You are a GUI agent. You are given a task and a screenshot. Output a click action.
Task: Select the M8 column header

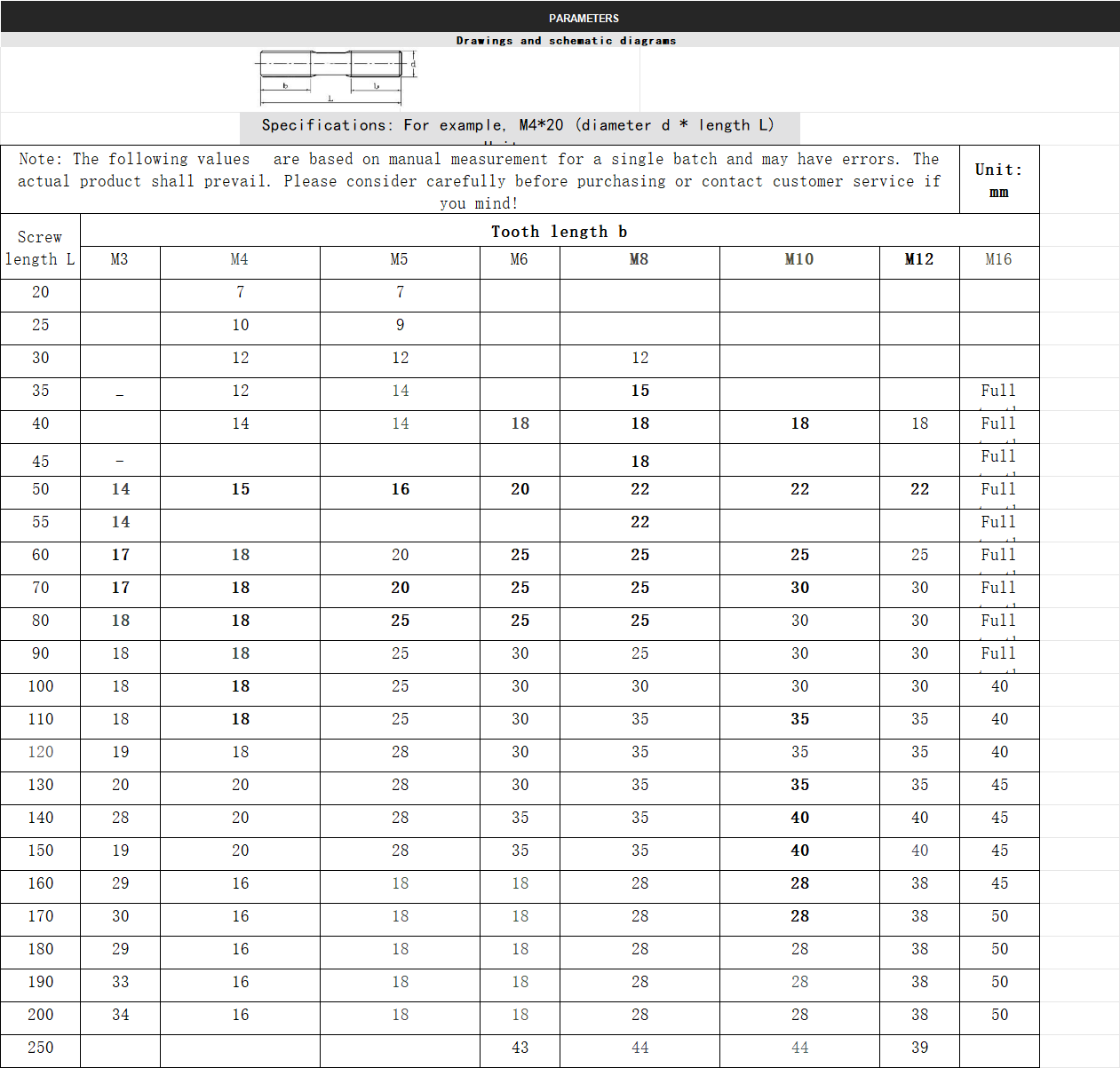tap(639, 259)
